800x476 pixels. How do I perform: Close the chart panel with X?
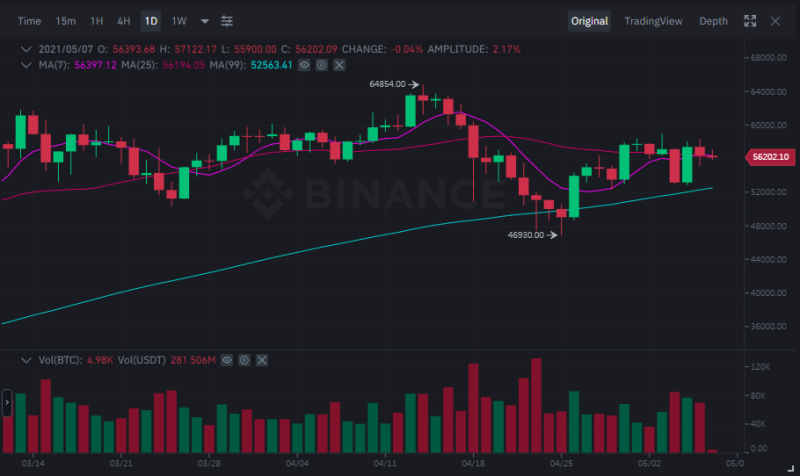pos(775,21)
